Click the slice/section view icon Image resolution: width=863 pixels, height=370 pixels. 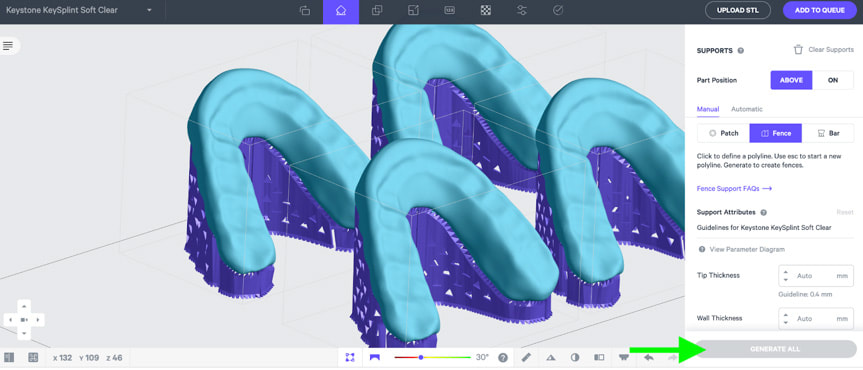coord(599,357)
